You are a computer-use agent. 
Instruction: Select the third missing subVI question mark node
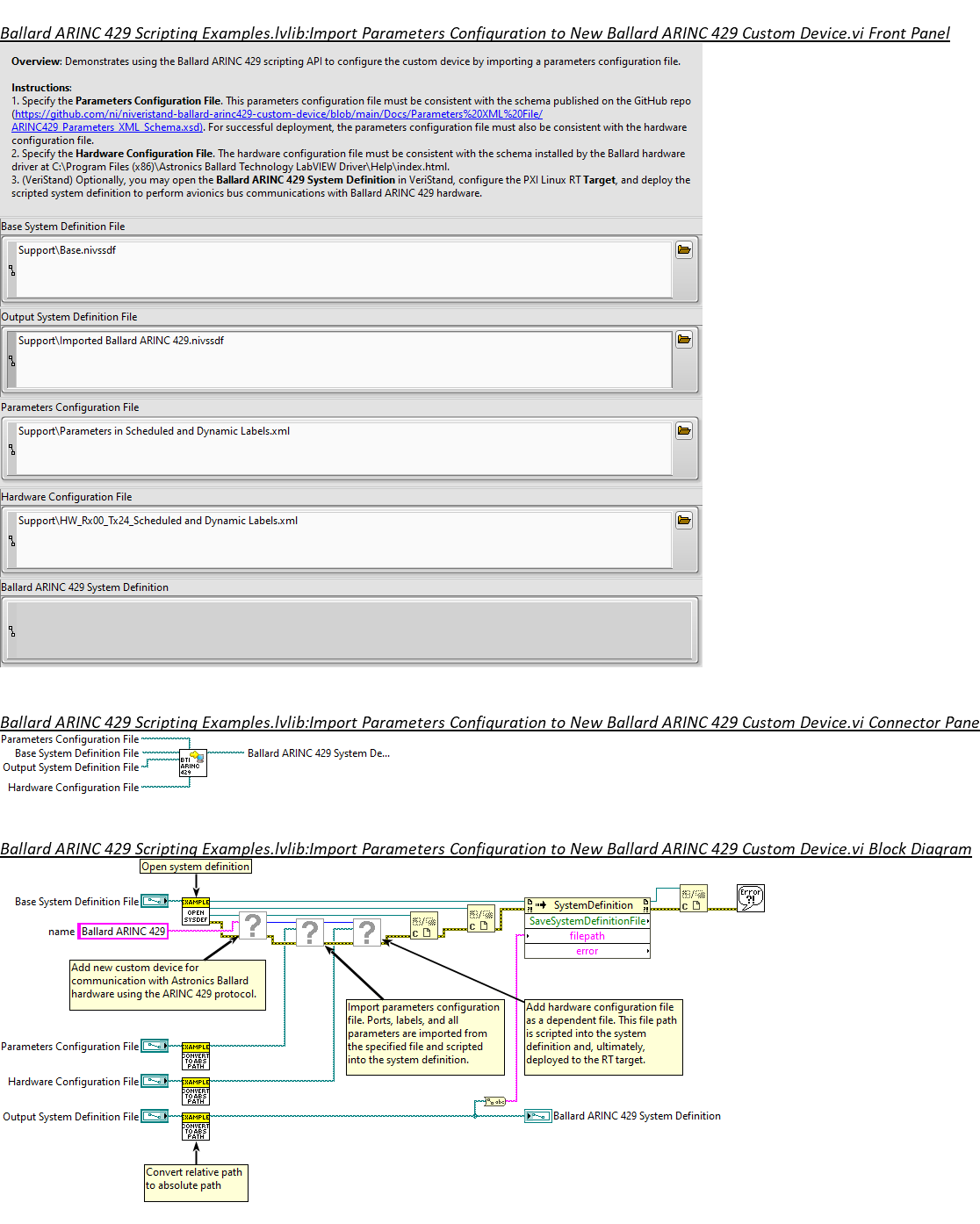(x=367, y=932)
